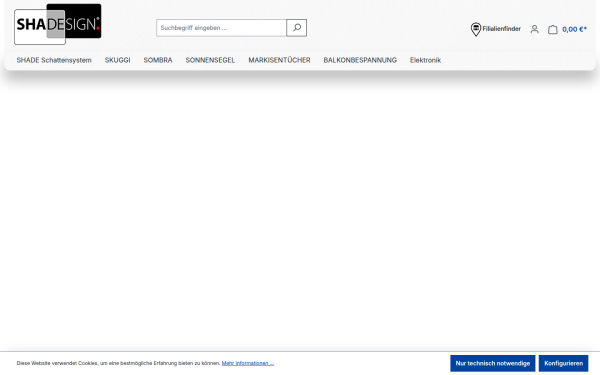Click the magnifier search button
Viewport: 600px width, 375px height.
[x=297, y=28]
